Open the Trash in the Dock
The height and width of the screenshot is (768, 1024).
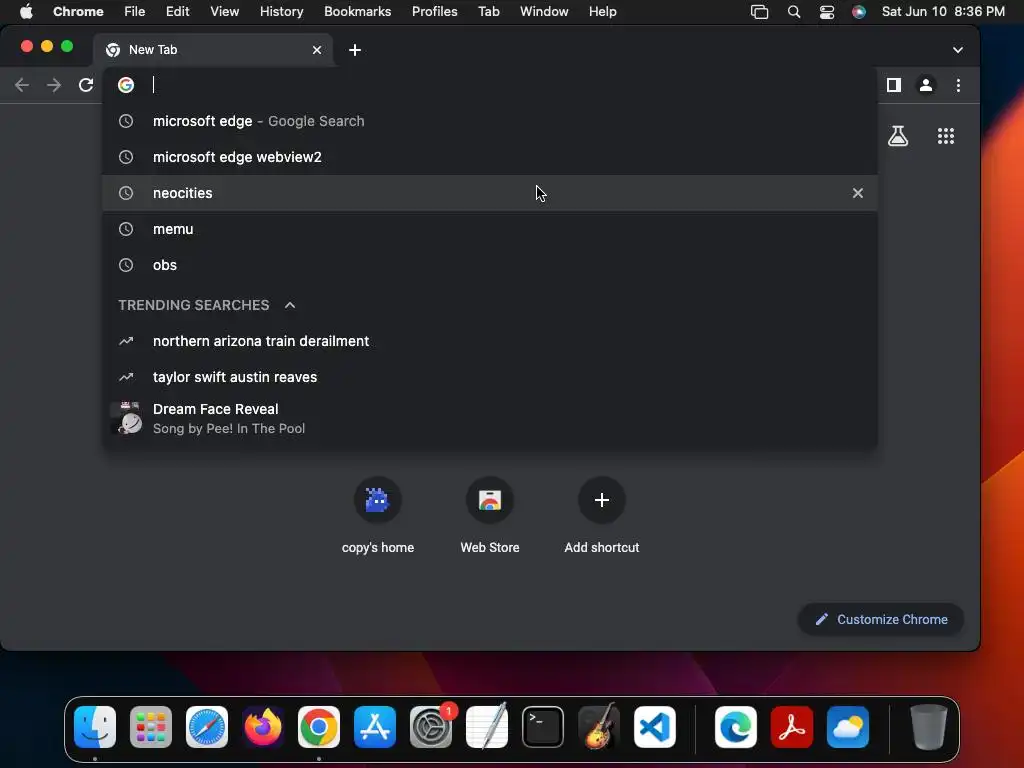coord(928,726)
